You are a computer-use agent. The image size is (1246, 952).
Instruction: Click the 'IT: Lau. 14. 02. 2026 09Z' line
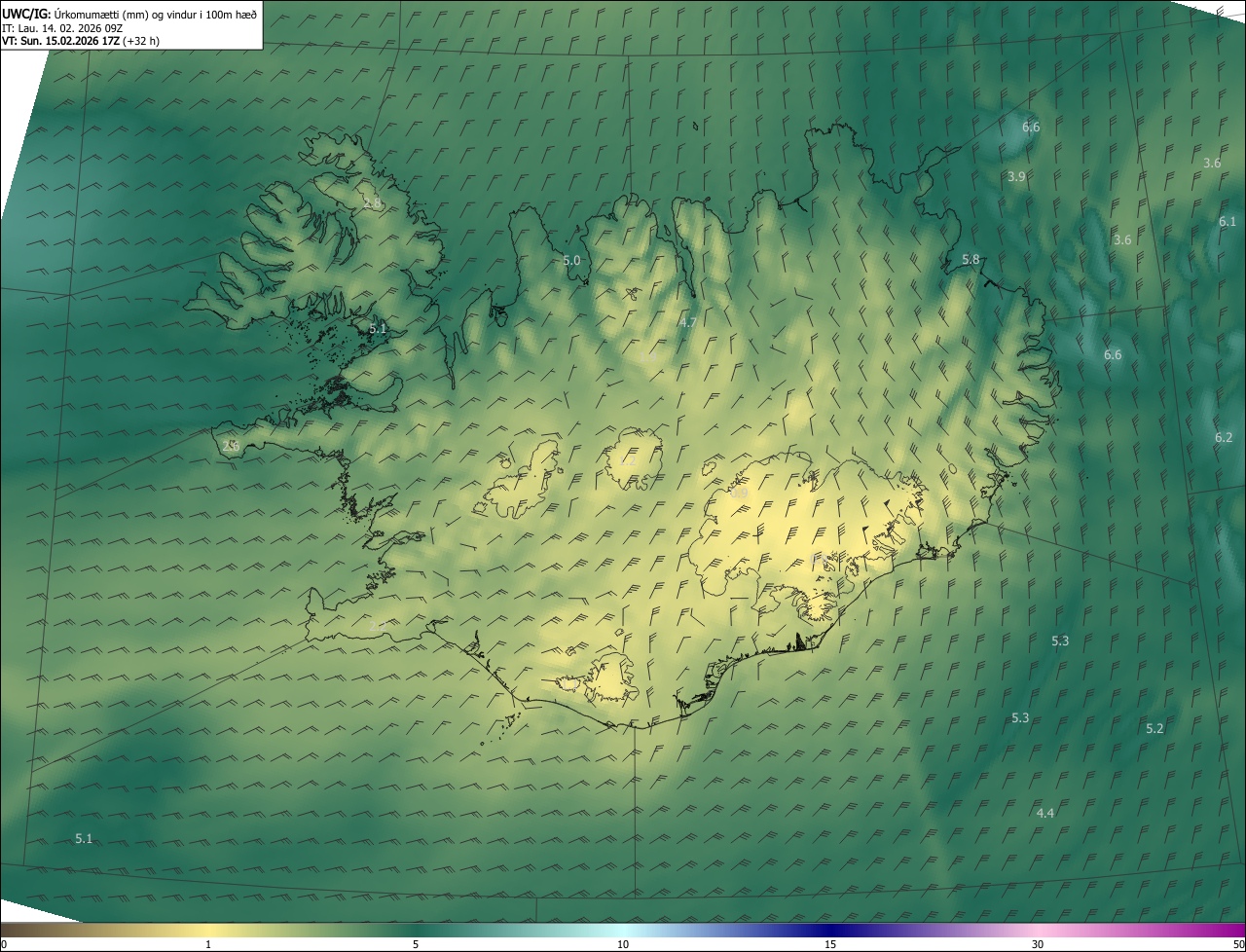(x=61, y=28)
